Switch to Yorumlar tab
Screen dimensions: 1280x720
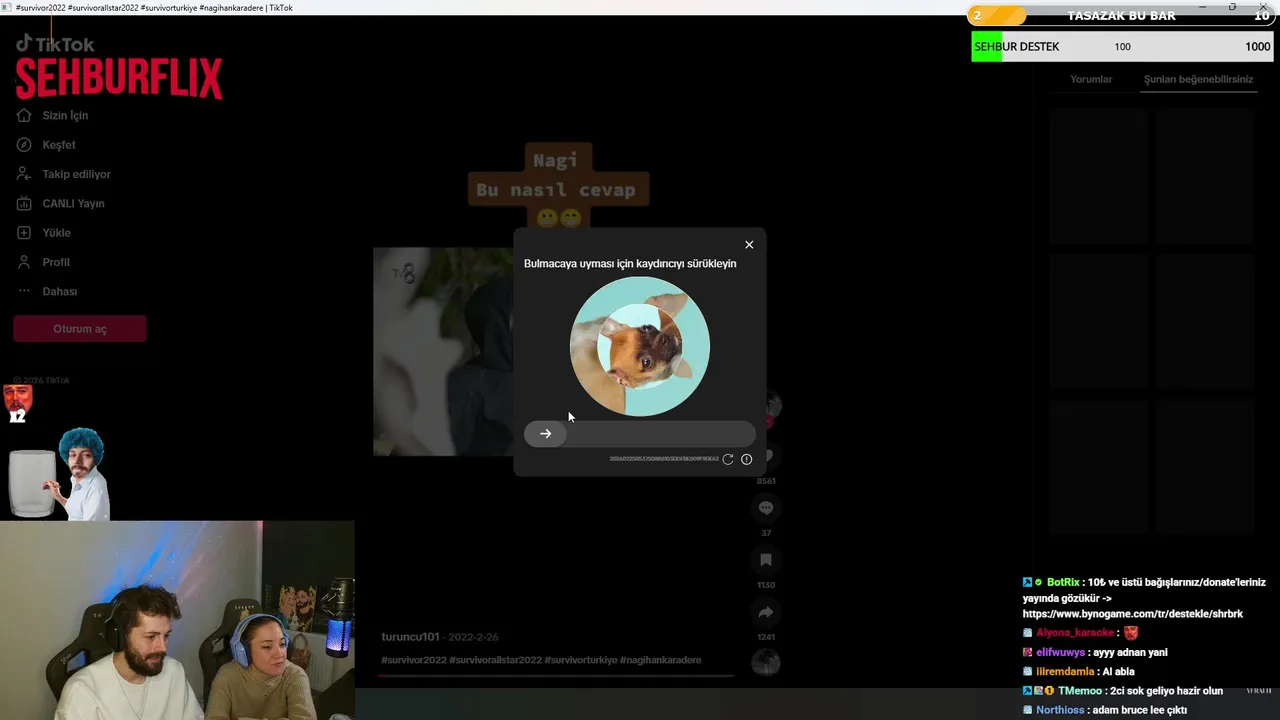[x=1091, y=79]
